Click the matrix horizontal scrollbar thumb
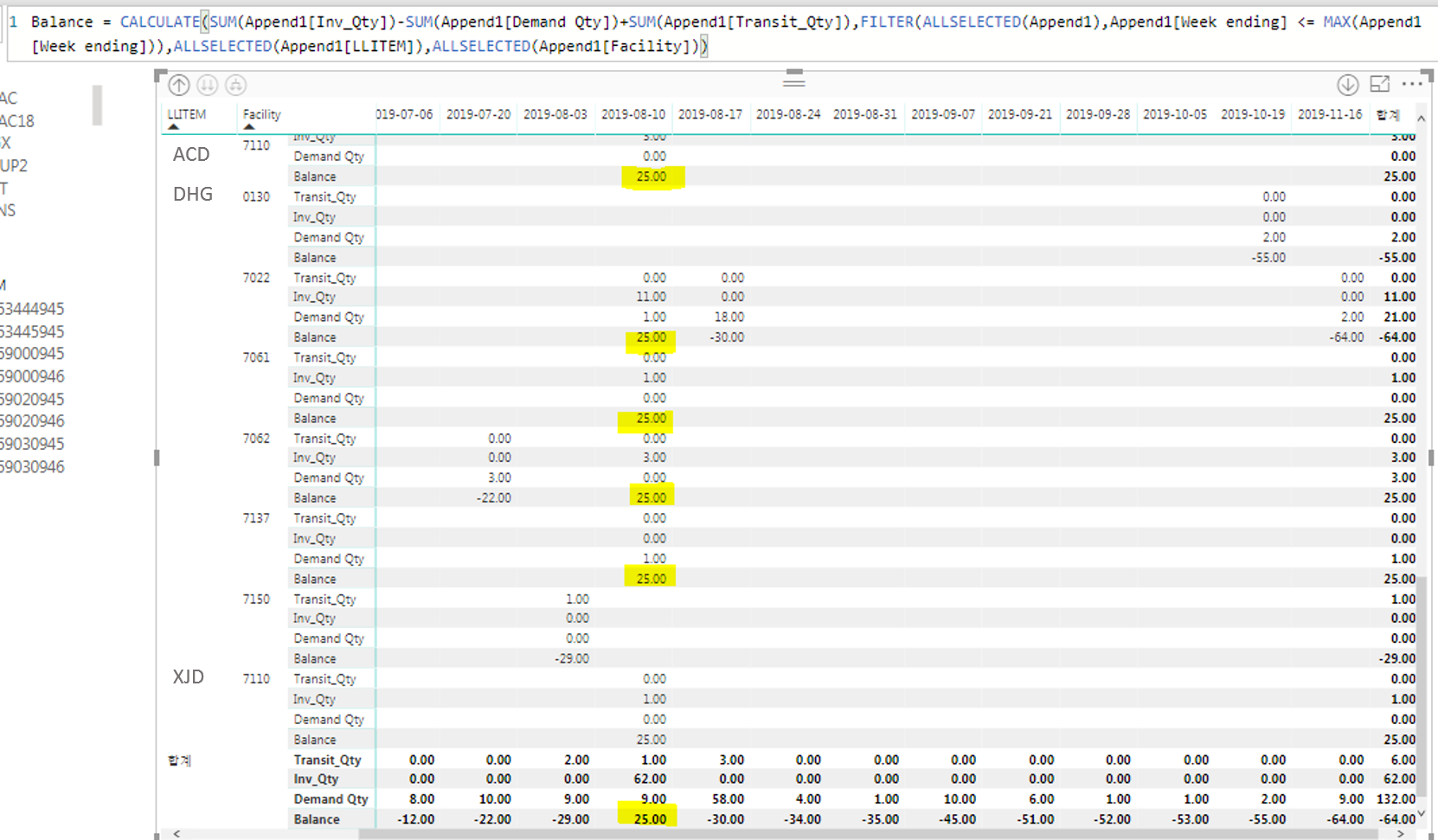 click(869, 835)
